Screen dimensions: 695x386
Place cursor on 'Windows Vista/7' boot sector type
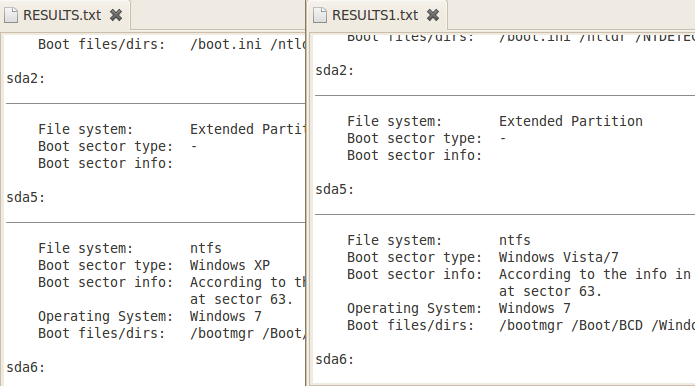(x=558, y=257)
